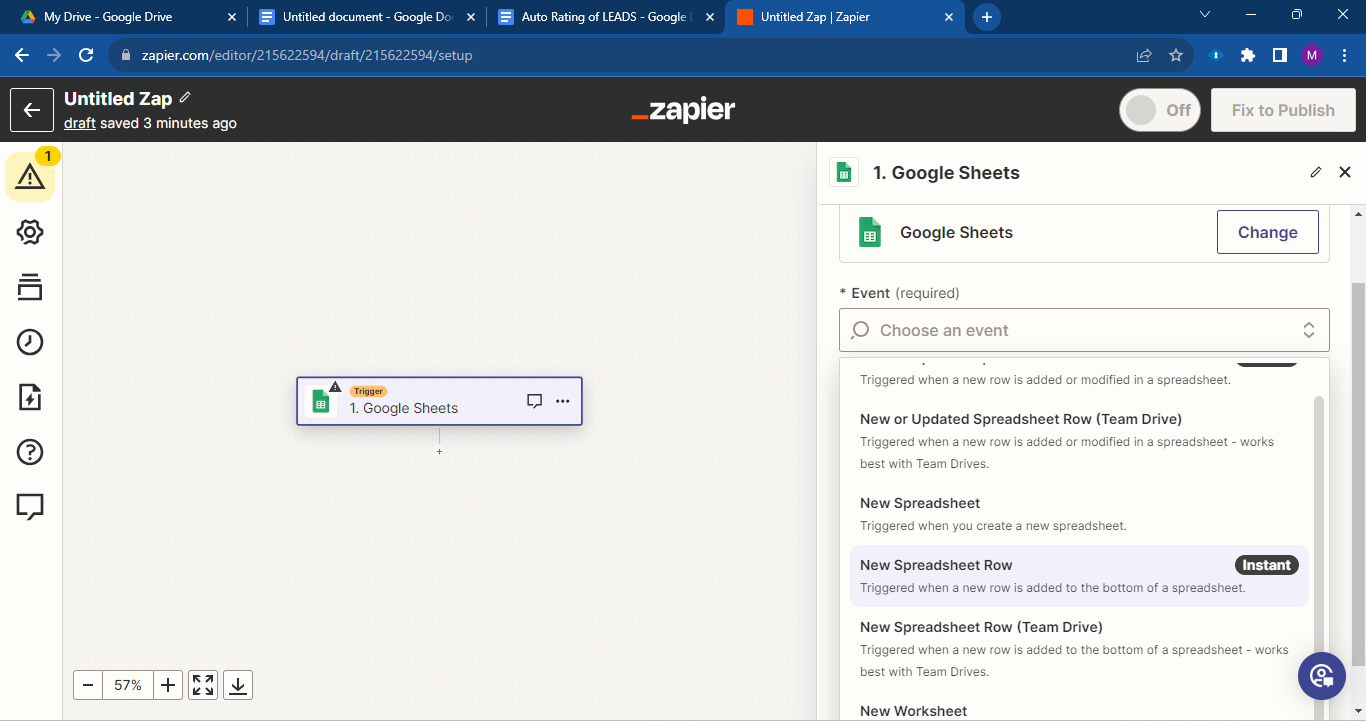Select New Spreadsheet Row instant event
1366x721 pixels.
pos(1079,576)
